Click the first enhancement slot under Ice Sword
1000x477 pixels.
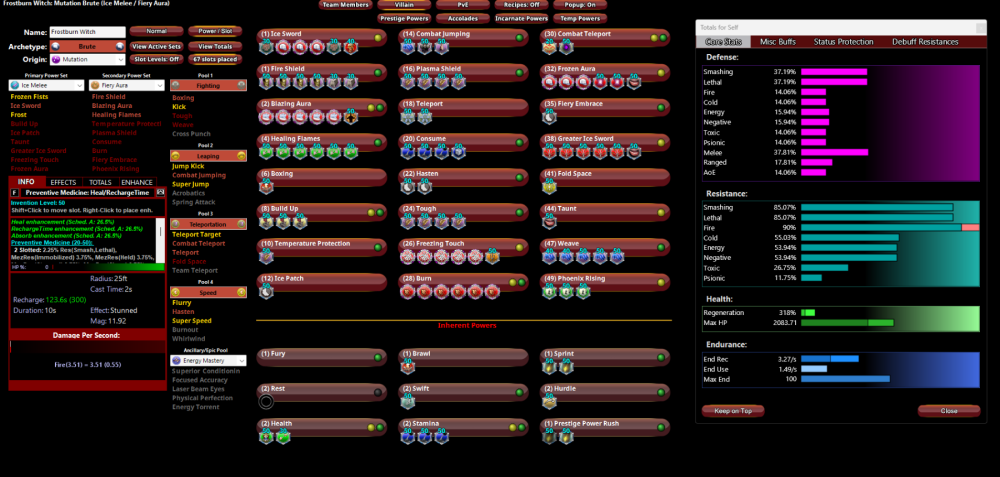267,47
